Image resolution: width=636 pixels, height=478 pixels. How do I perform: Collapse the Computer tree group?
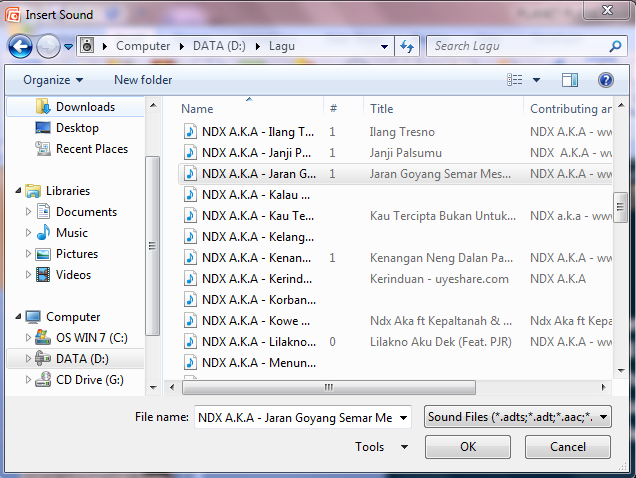pyautogui.click(x=18, y=317)
